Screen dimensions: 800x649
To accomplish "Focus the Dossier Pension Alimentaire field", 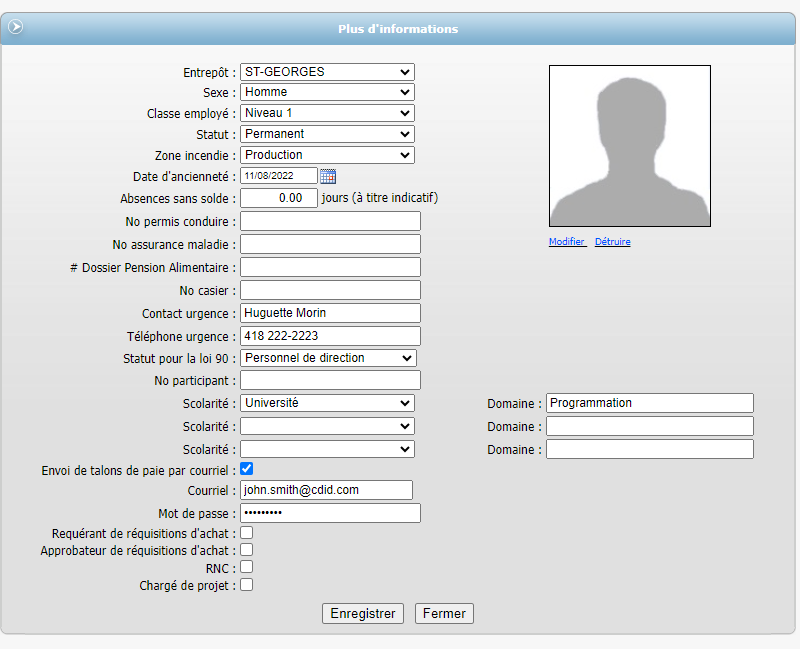I will tap(331, 267).
